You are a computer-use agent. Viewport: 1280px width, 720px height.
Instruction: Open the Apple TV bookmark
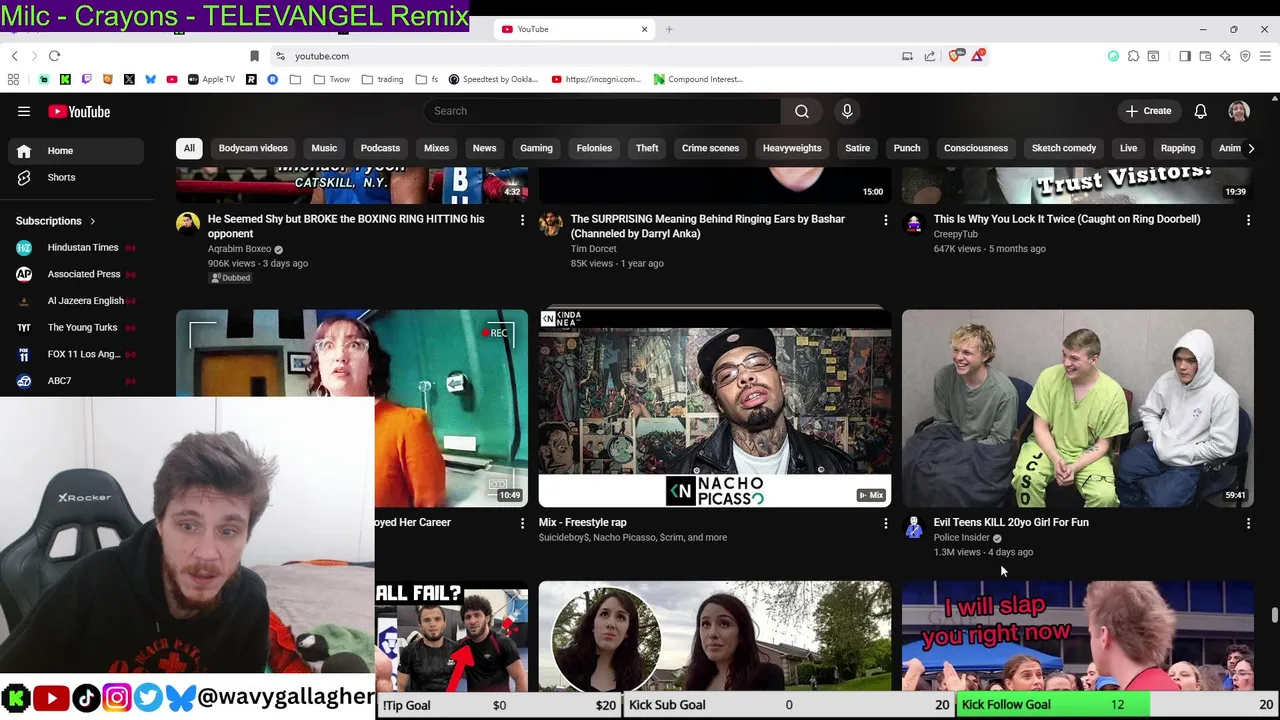(211, 79)
